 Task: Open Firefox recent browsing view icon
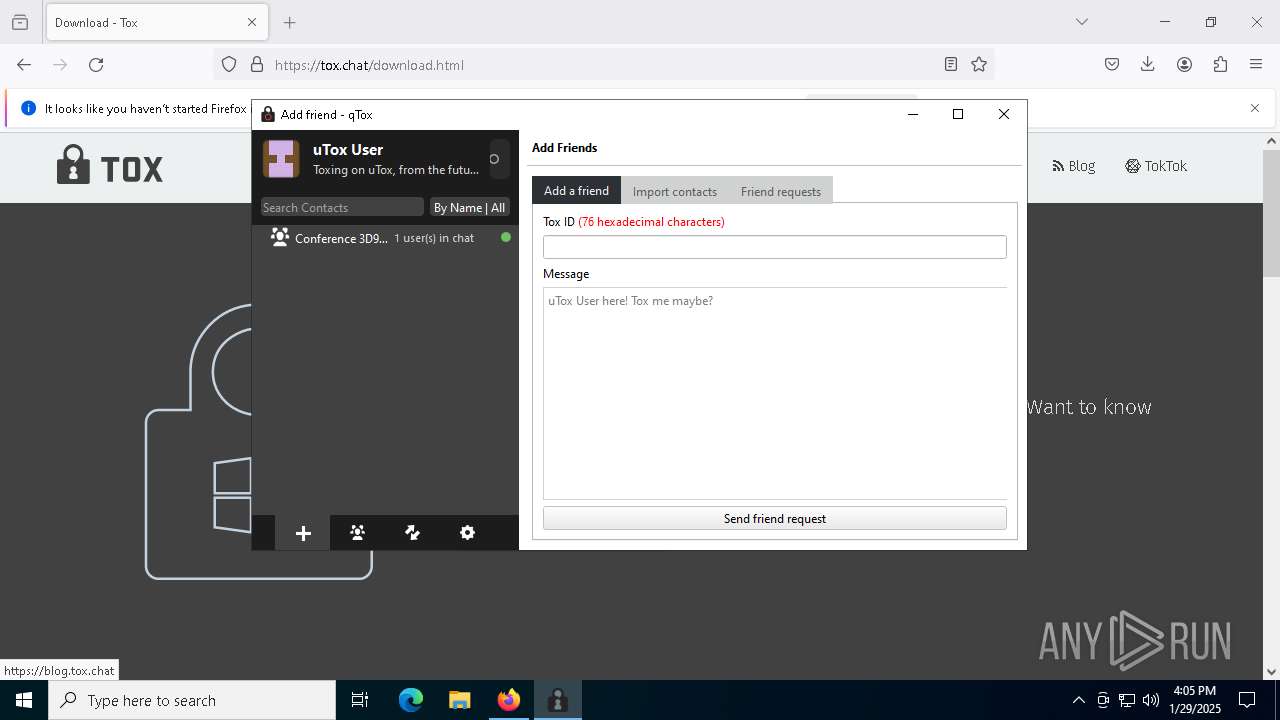tap(20, 22)
